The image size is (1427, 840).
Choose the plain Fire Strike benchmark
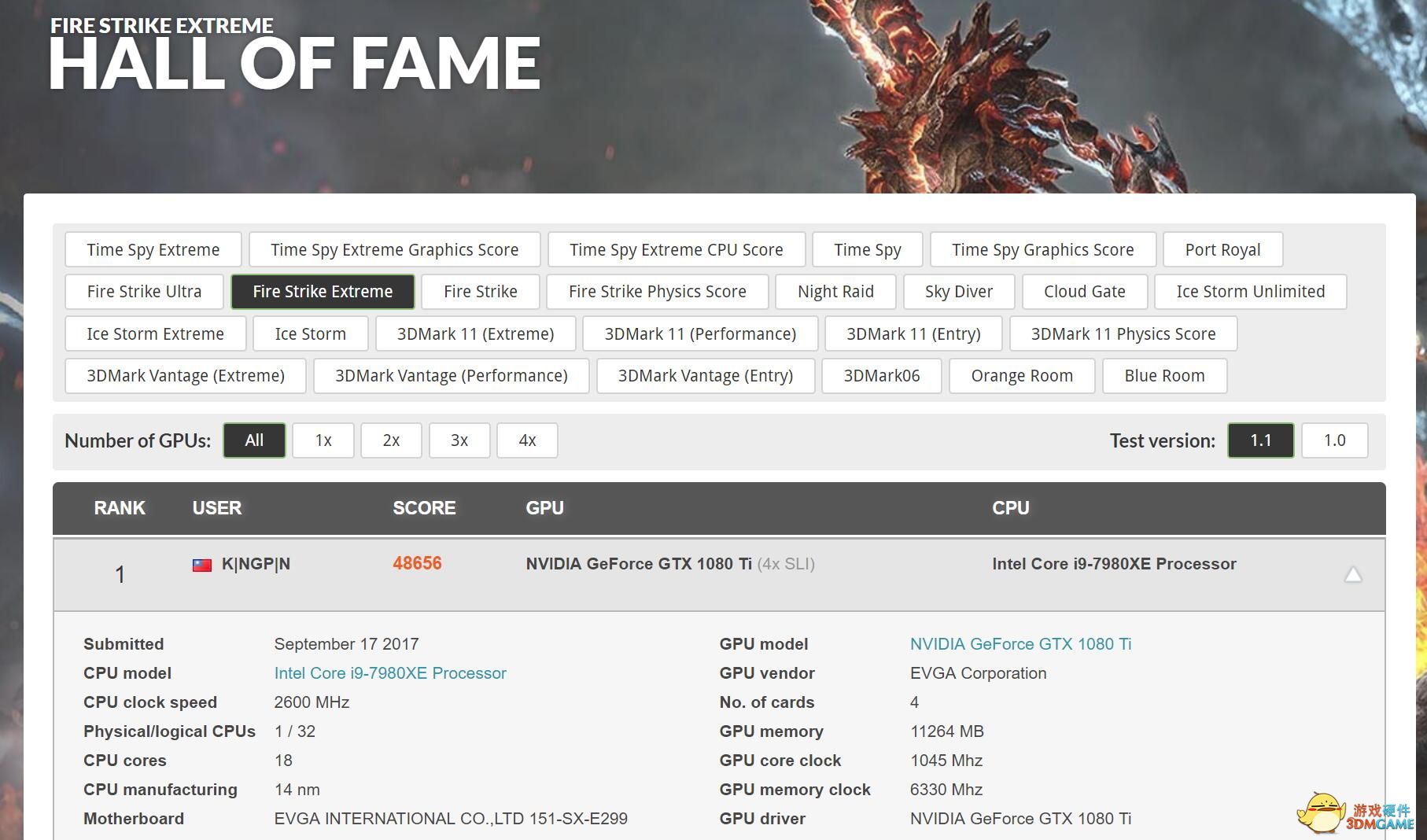pyautogui.click(x=481, y=291)
